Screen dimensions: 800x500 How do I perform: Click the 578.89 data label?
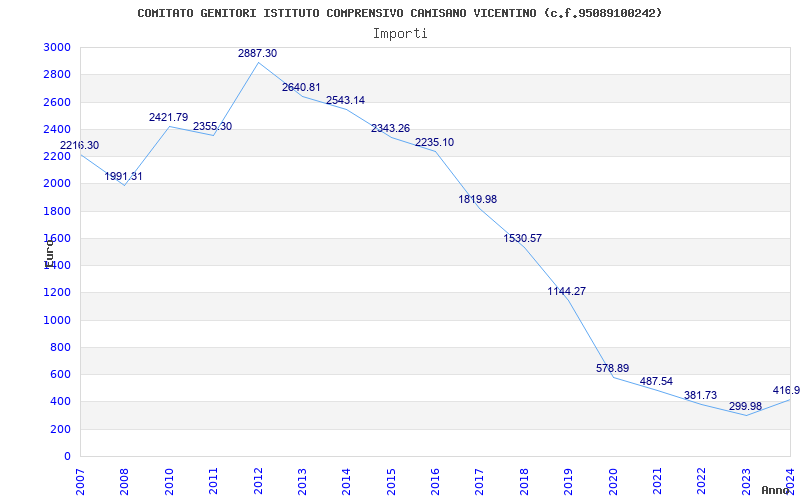click(612, 368)
